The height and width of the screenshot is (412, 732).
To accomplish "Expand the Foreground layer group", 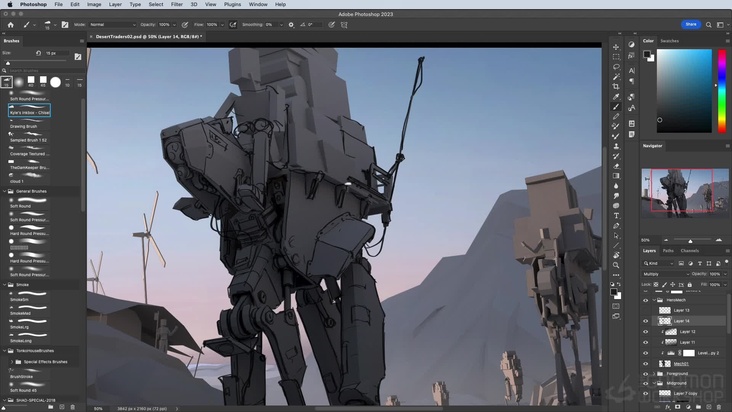I will tap(654, 374).
